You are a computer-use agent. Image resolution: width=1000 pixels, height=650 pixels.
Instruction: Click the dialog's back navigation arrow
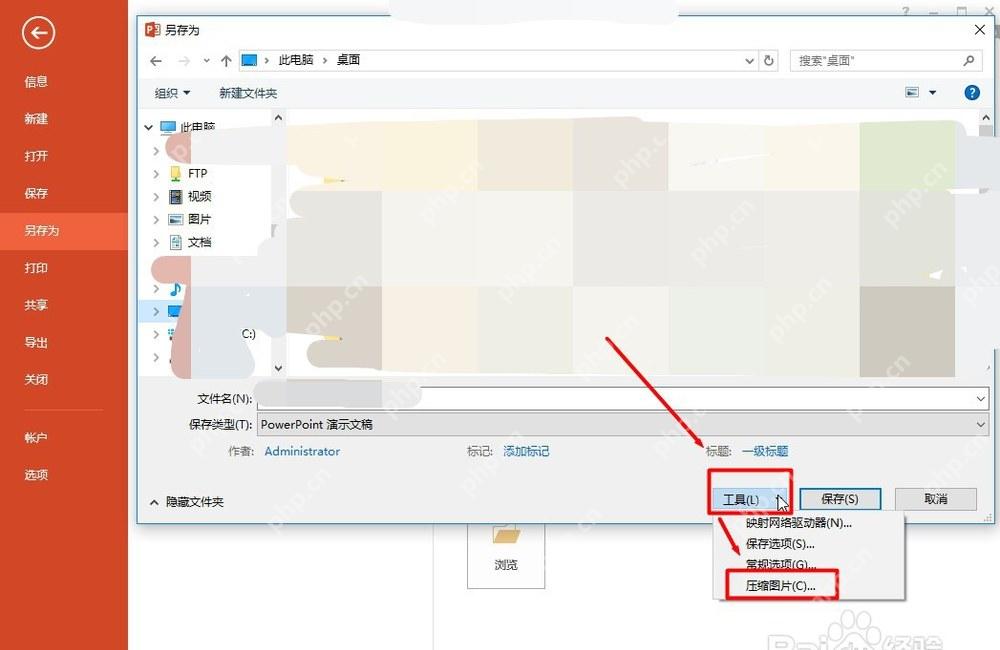(156, 61)
